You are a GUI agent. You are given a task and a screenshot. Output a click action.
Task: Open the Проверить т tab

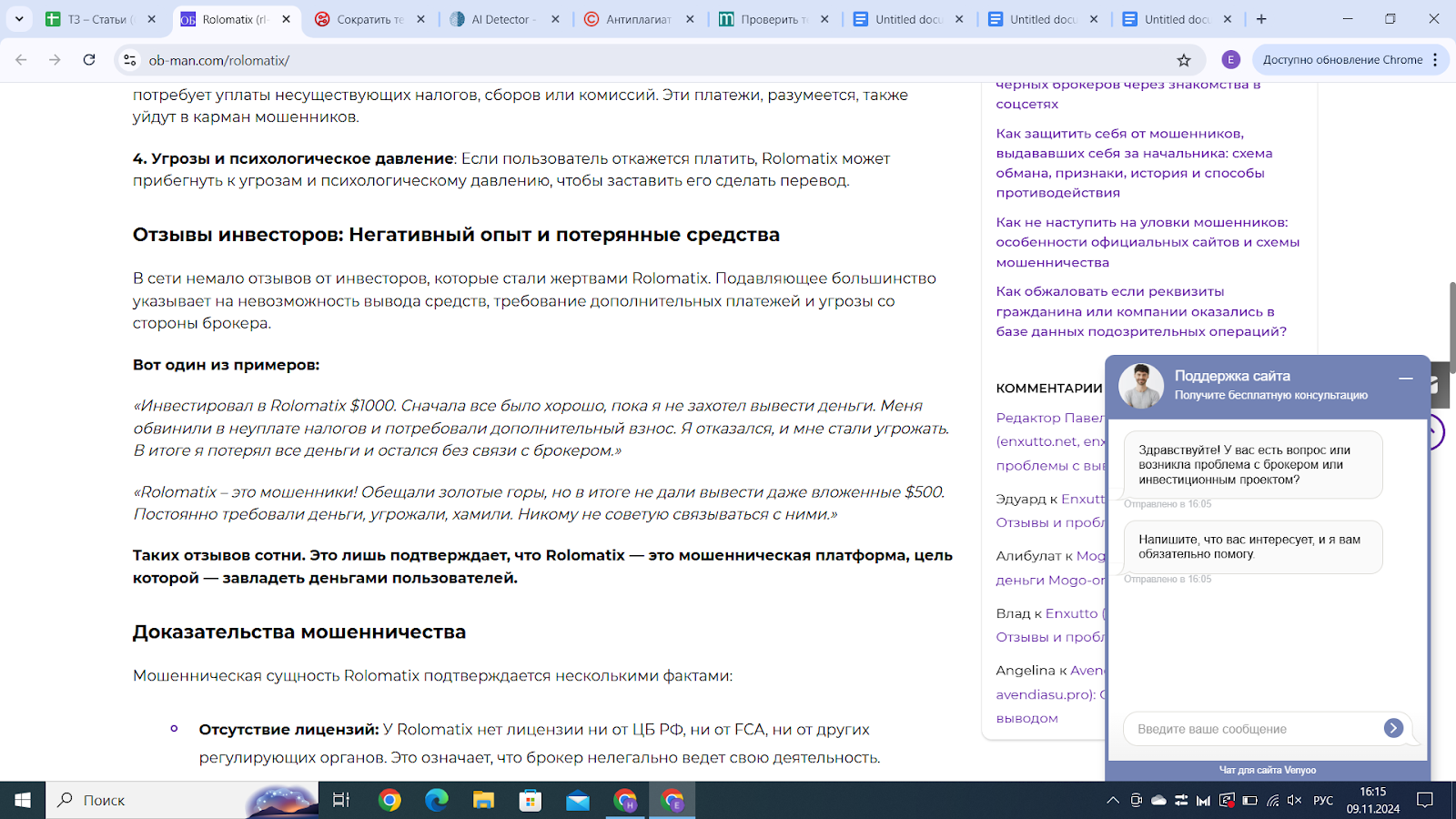(775, 19)
